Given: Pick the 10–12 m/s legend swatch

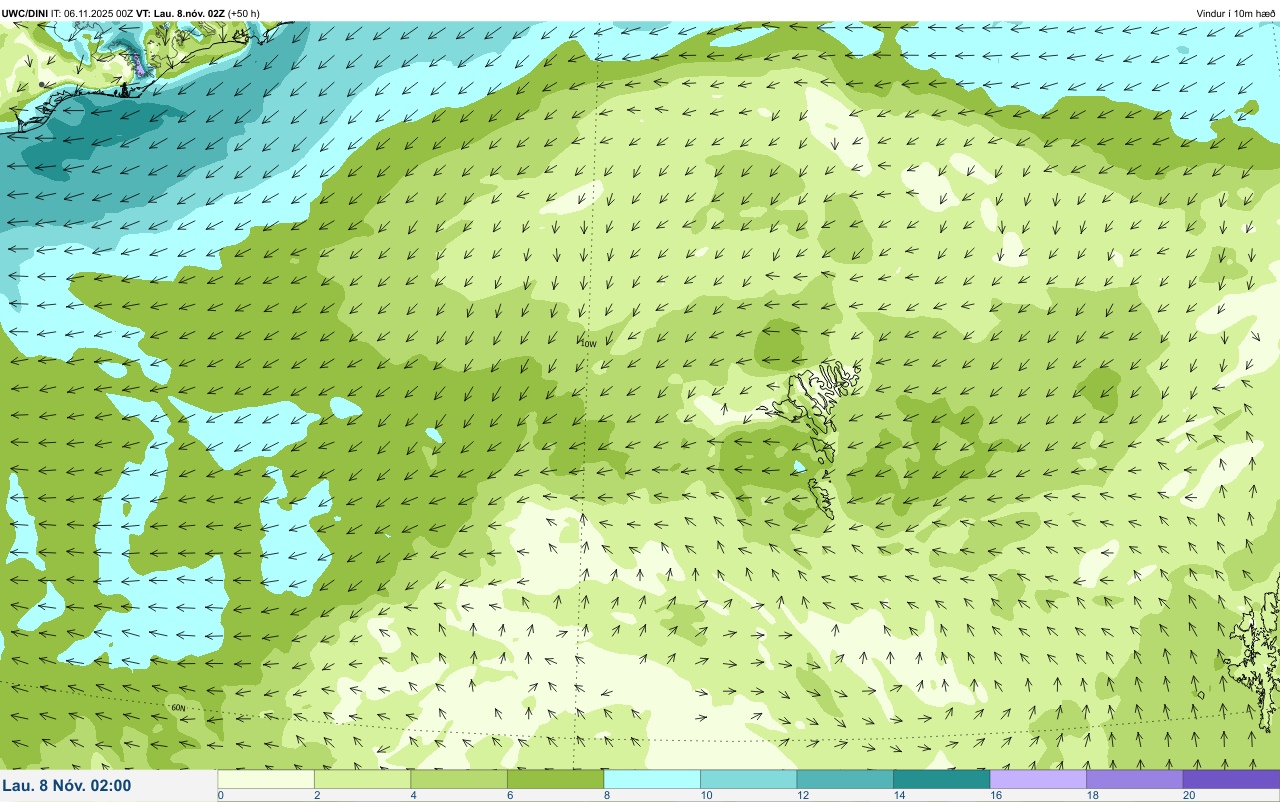Looking at the screenshot, I should [x=748, y=779].
